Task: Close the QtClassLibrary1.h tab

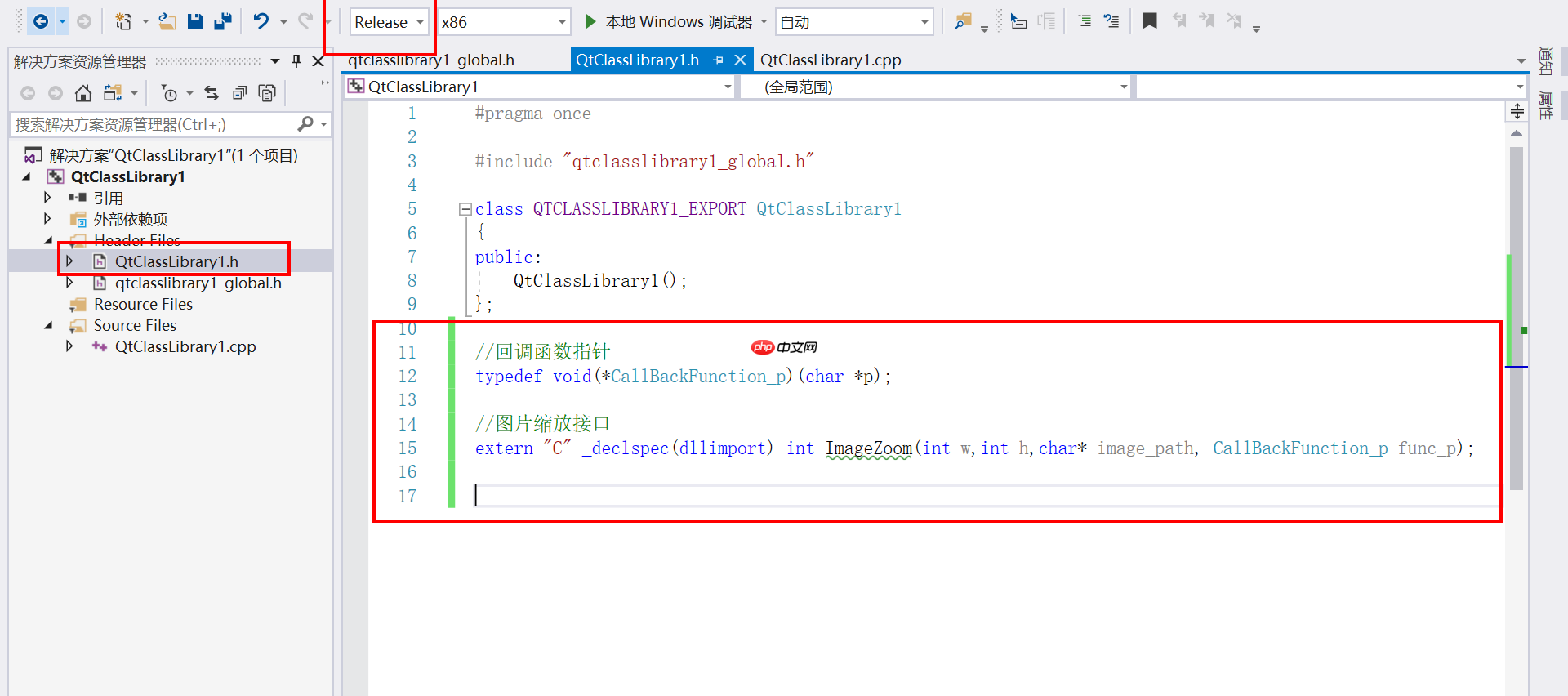Action: pos(741,60)
